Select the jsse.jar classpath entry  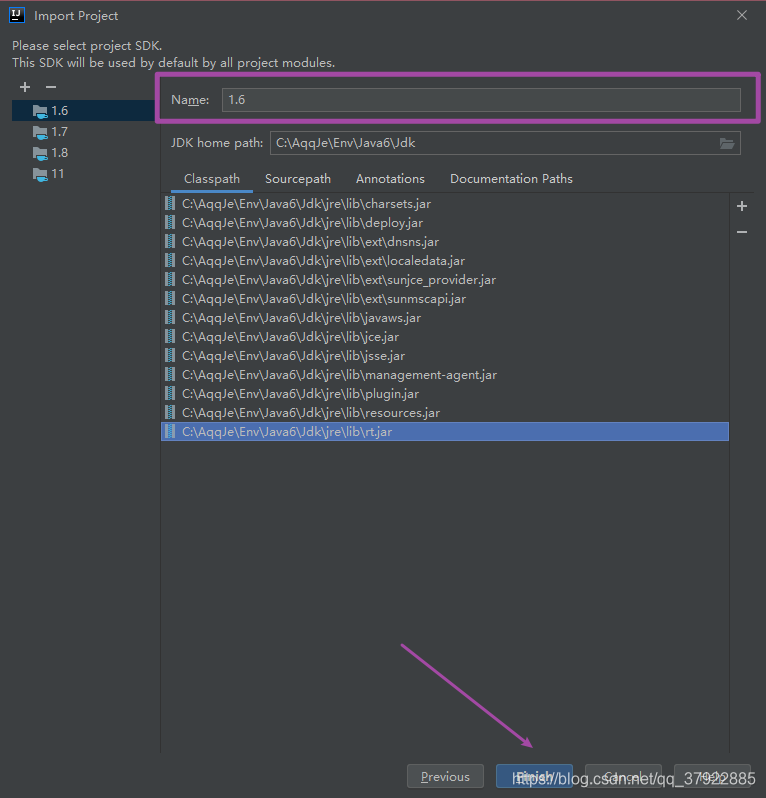point(445,356)
